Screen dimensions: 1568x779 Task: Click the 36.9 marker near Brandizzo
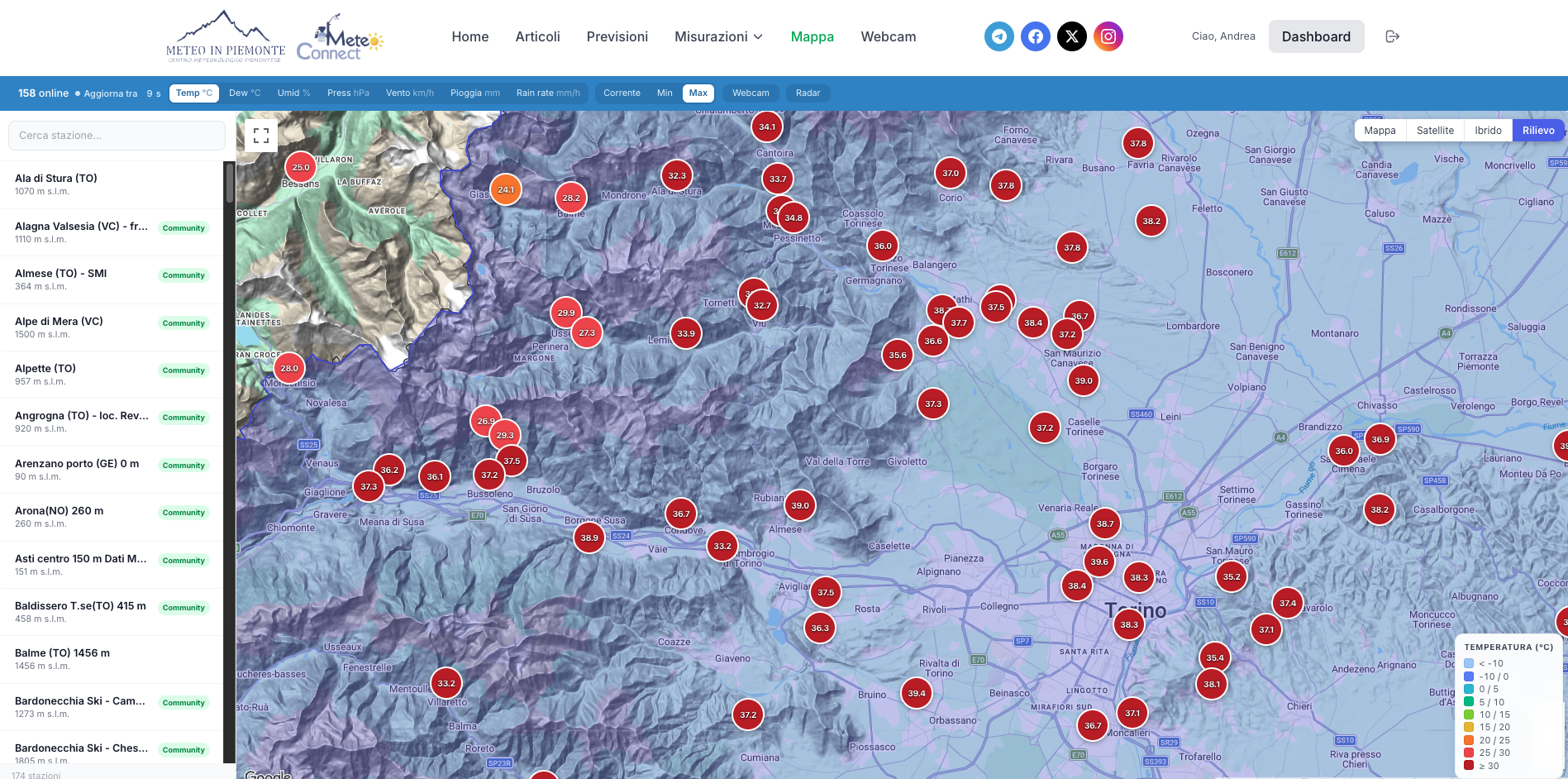(1380, 439)
